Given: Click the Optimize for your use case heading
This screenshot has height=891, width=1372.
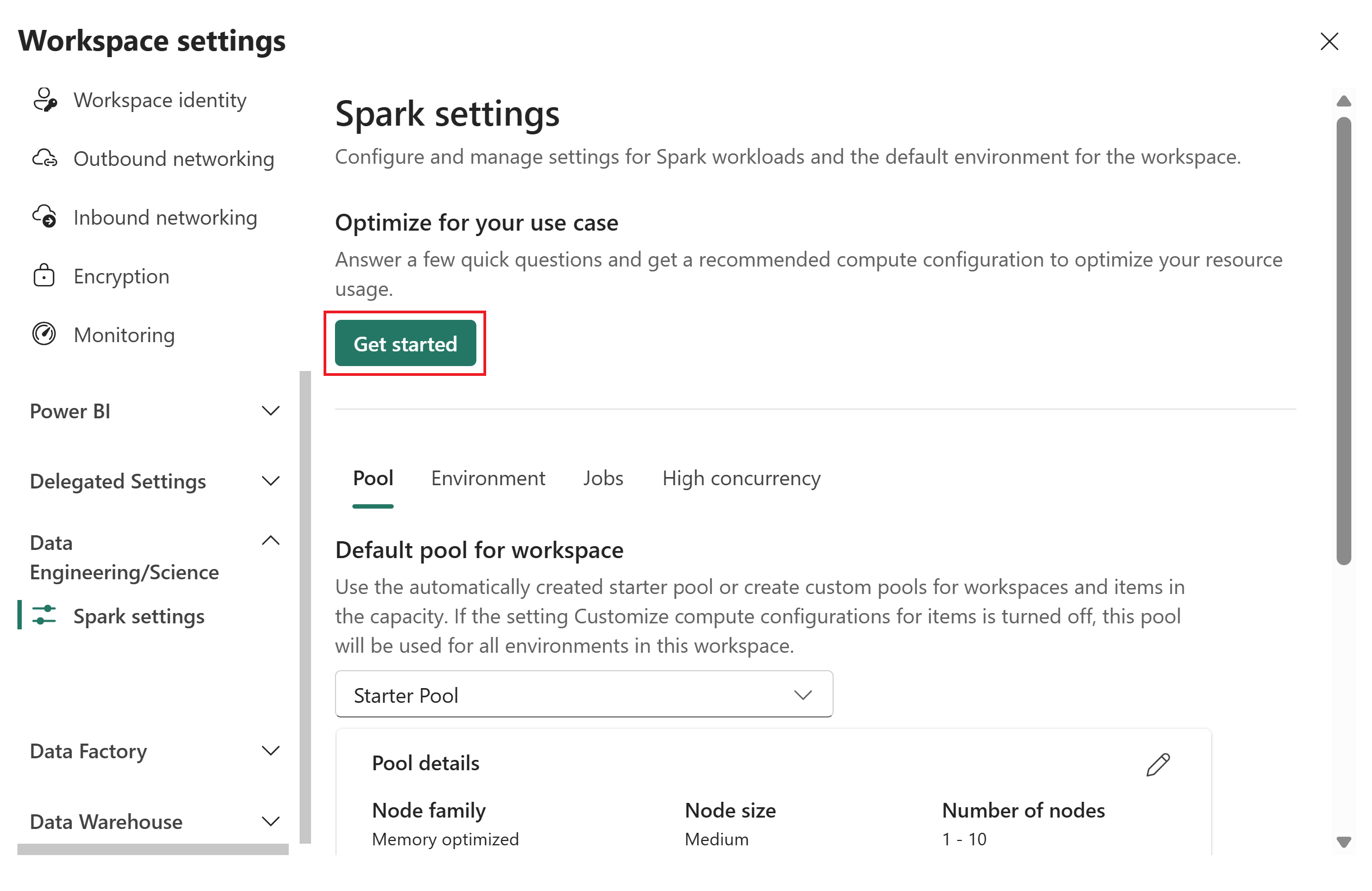Looking at the screenshot, I should (476, 222).
